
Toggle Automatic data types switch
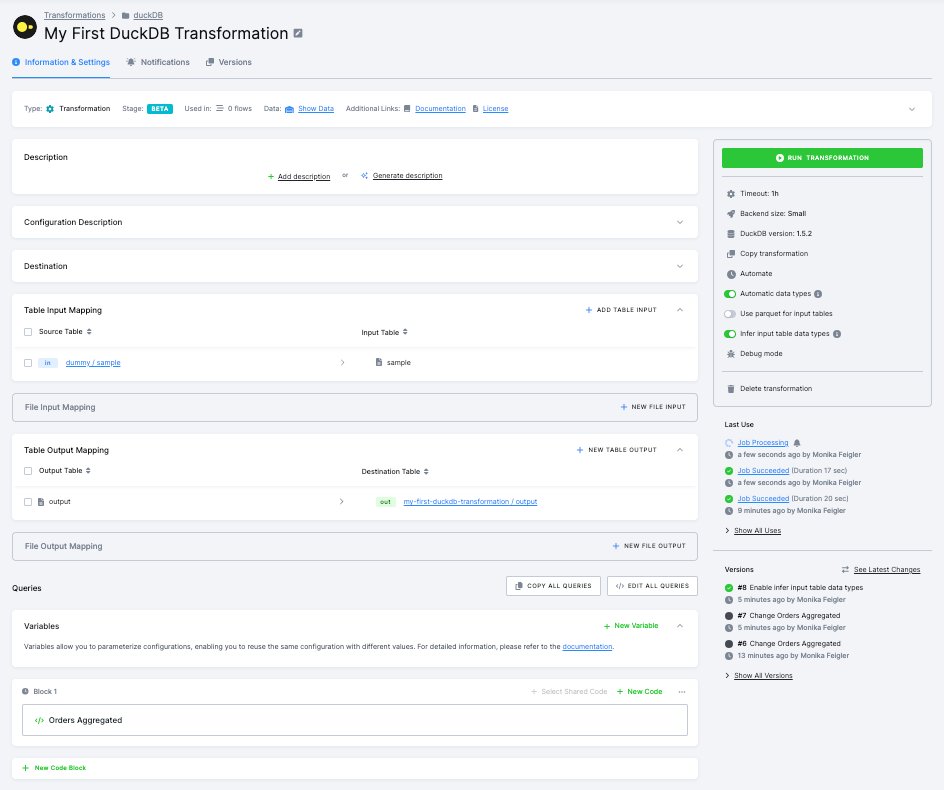click(730, 294)
